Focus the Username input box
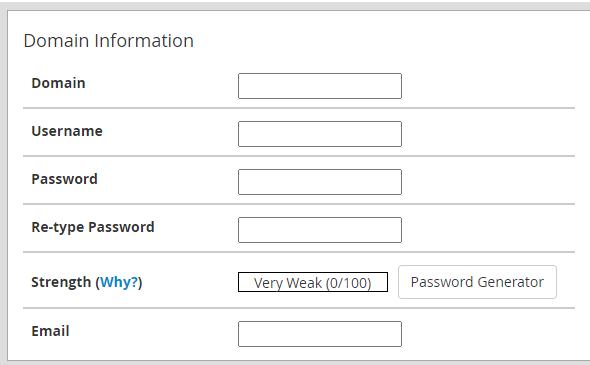 [320, 134]
